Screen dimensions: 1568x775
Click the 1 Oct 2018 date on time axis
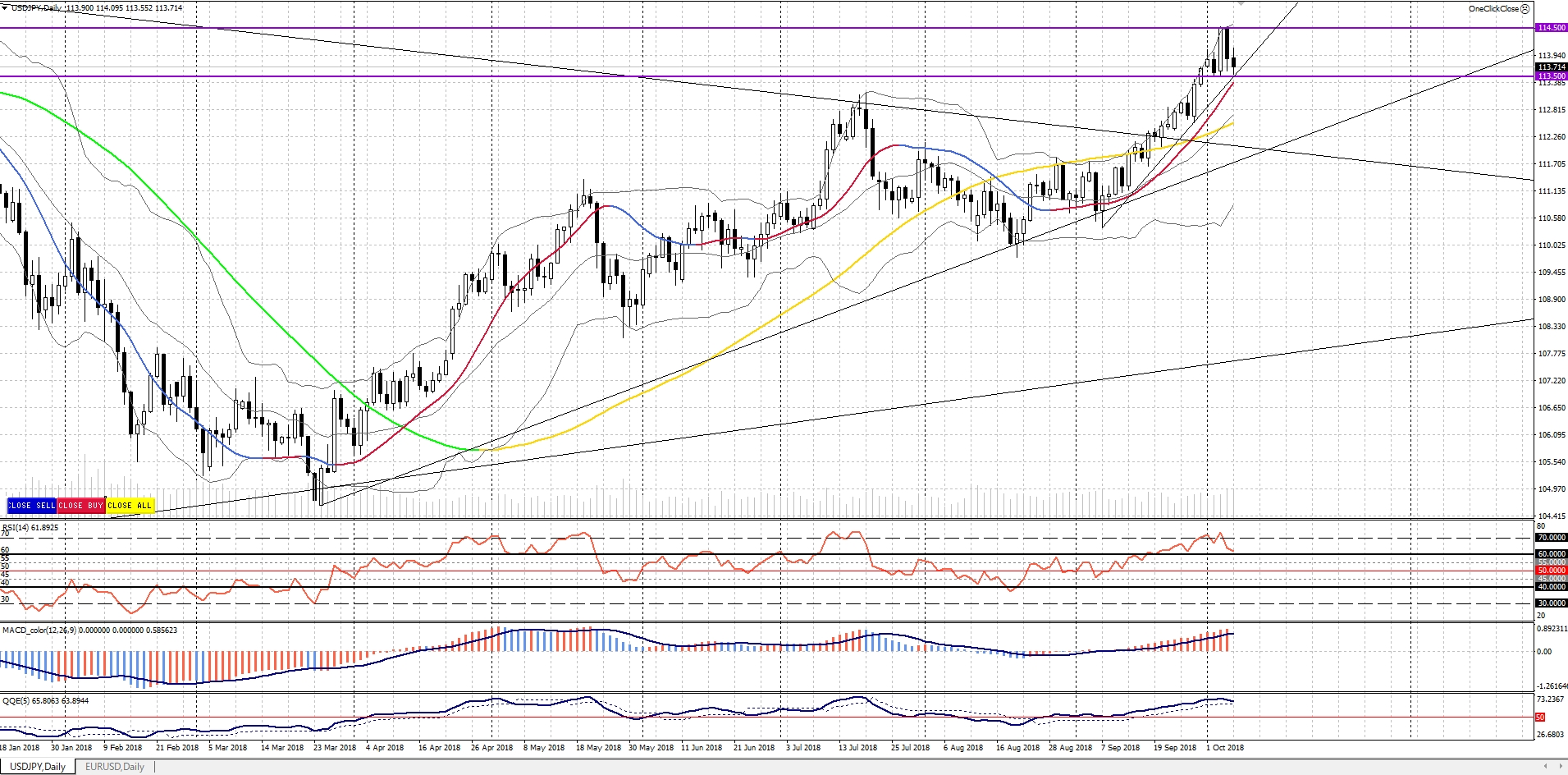[x=1225, y=748]
